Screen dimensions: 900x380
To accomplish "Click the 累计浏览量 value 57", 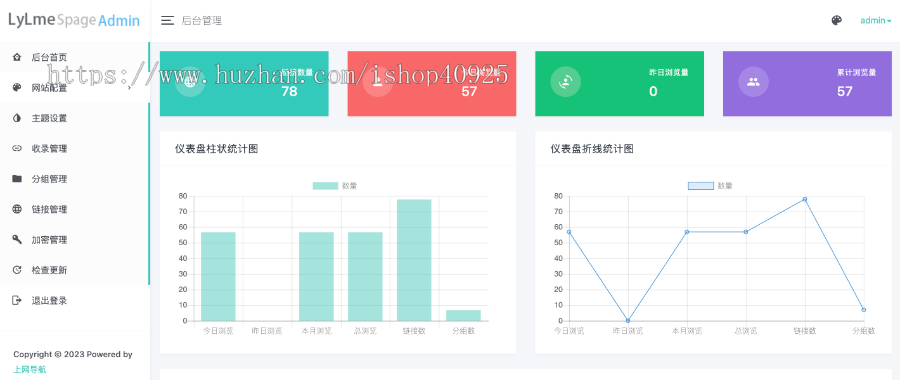I will (844, 91).
